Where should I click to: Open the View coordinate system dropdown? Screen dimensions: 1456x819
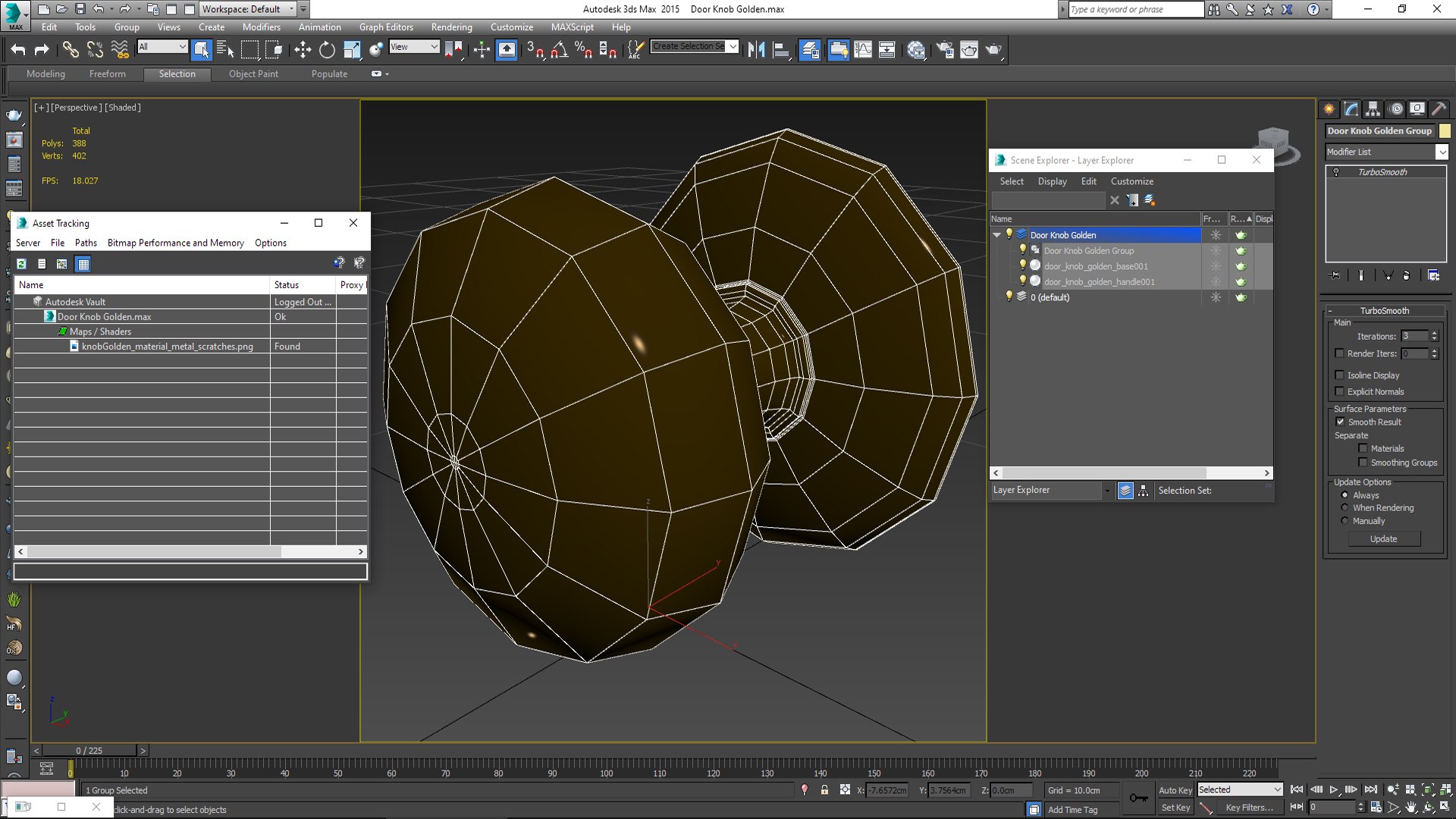tap(414, 47)
